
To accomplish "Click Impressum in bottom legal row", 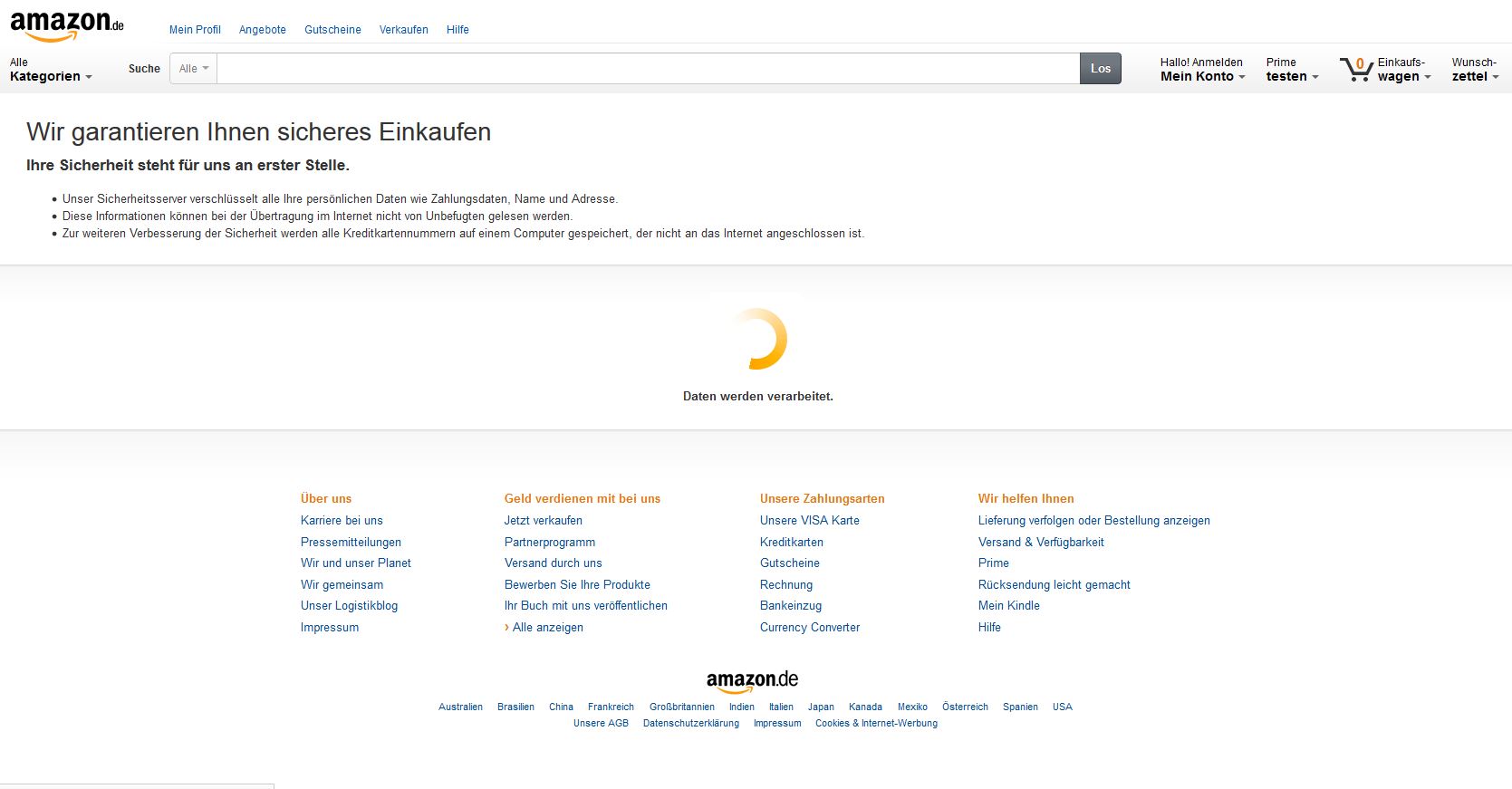I will pos(777,724).
